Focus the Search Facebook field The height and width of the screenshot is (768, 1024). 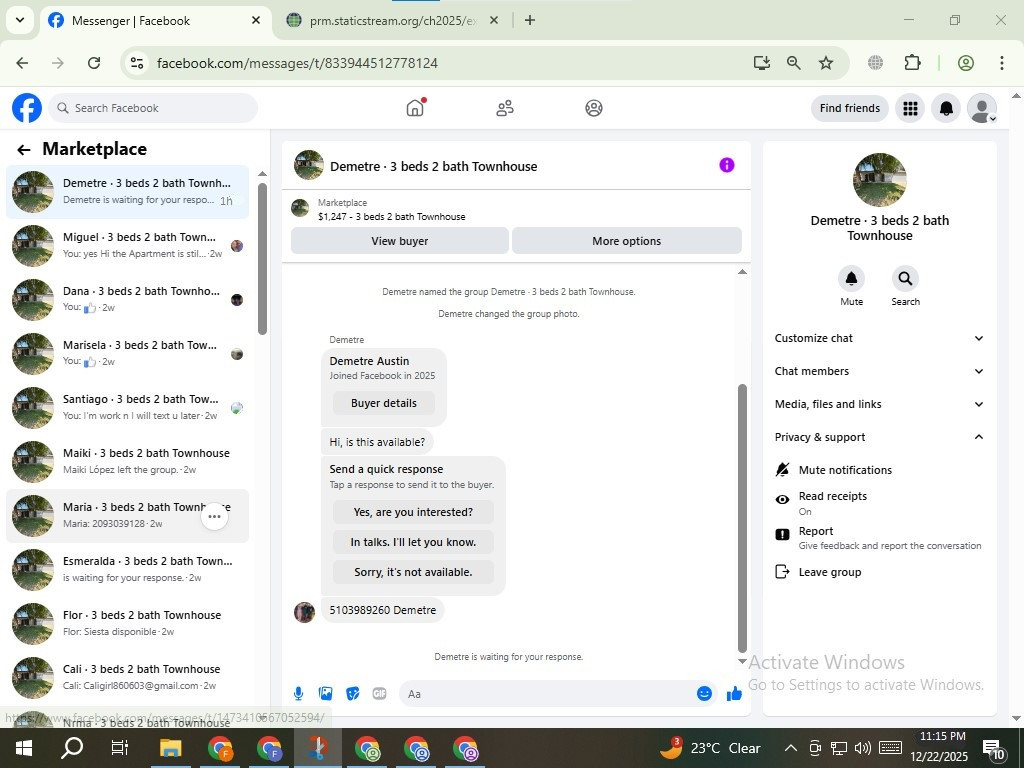click(153, 108)
